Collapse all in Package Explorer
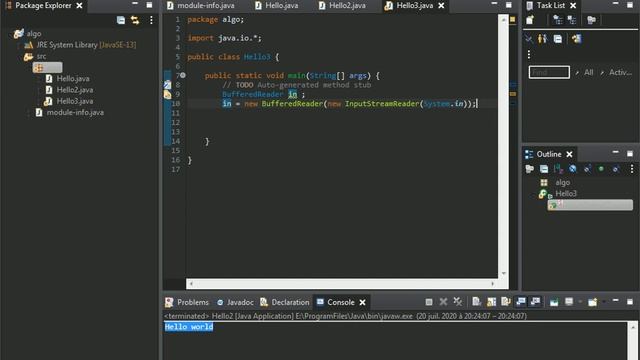This screenshot has width=640, height=360. 121,20
